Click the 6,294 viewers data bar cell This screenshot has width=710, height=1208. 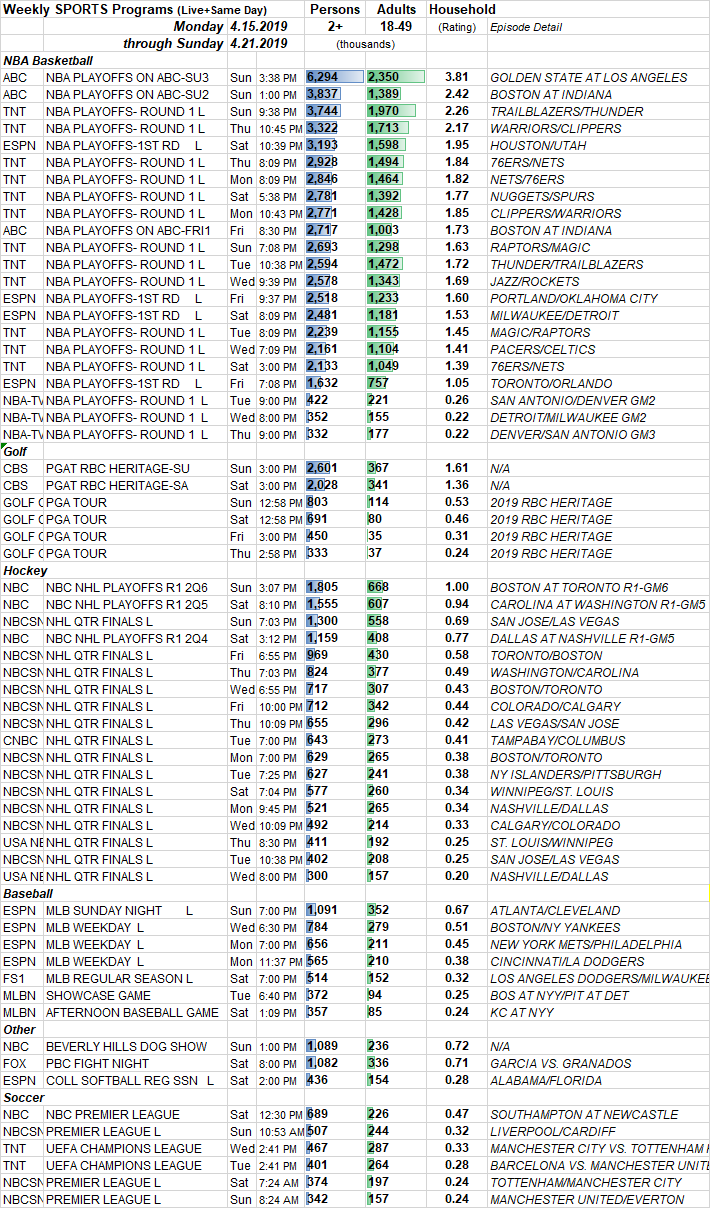point(335,77)
